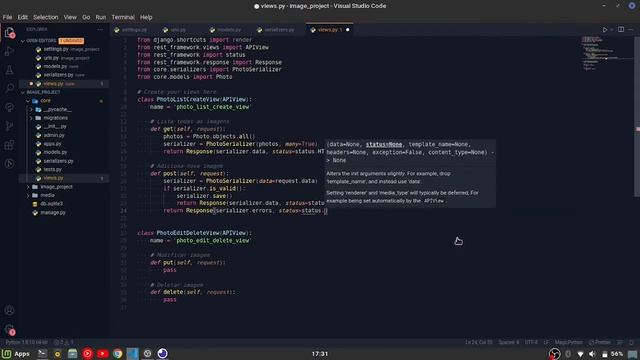The image size is (640, 360).
Task: Open the Source Control branch icon
Action: coord(9,126)
